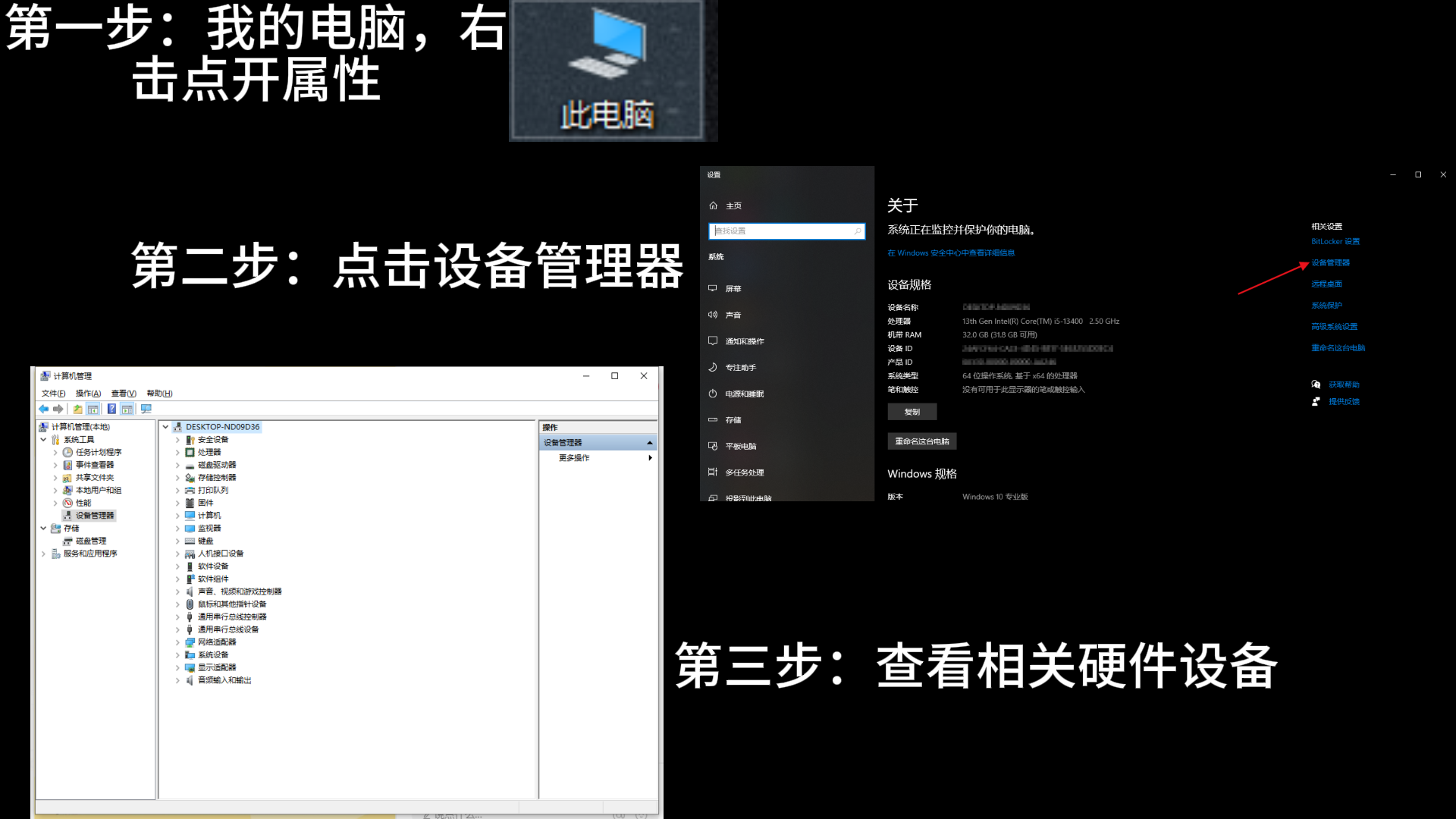Collapse the 设备管理器 actions header arrow

coord(649,442)
